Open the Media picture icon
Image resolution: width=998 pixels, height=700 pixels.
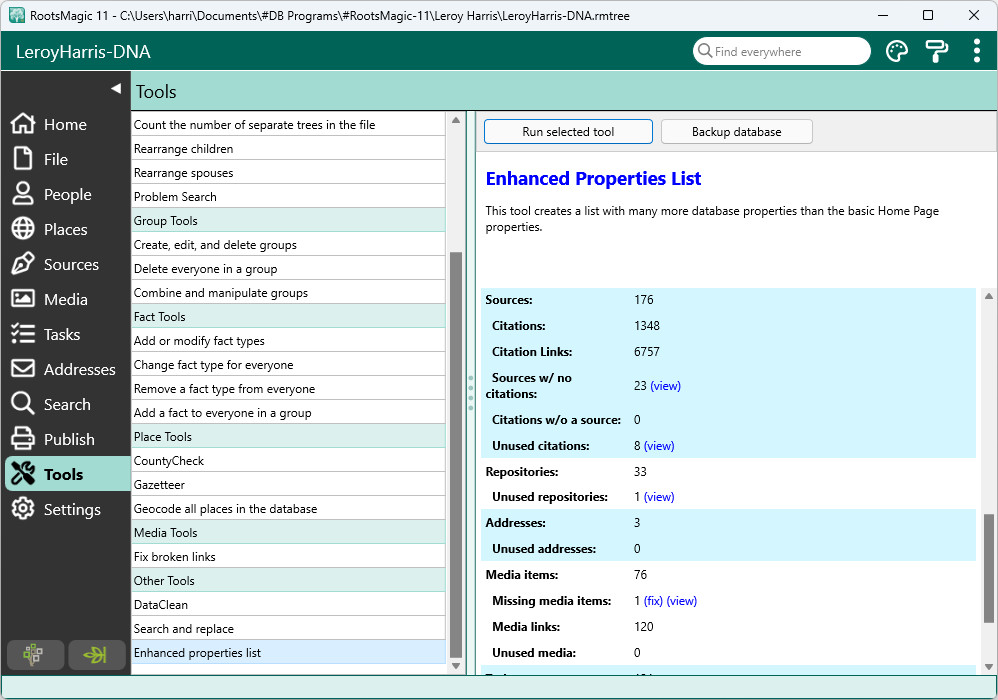point(23,298)
